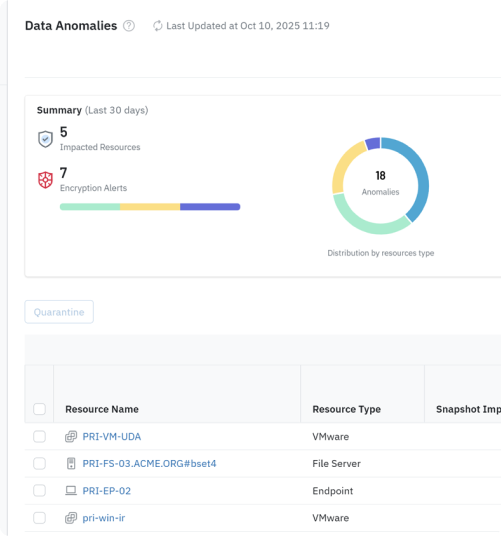501x536 pixels.
Task: Click VMware type cell in pri-win-ir row
Action: (x=330, y=518)
